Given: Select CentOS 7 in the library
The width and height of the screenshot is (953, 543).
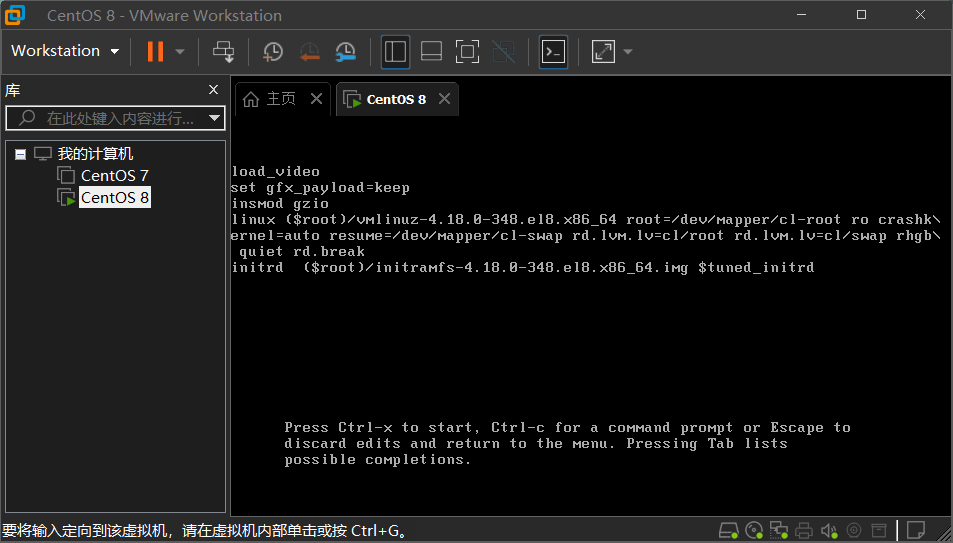Looking at the screenshot, I should click(x=115, y=176).
